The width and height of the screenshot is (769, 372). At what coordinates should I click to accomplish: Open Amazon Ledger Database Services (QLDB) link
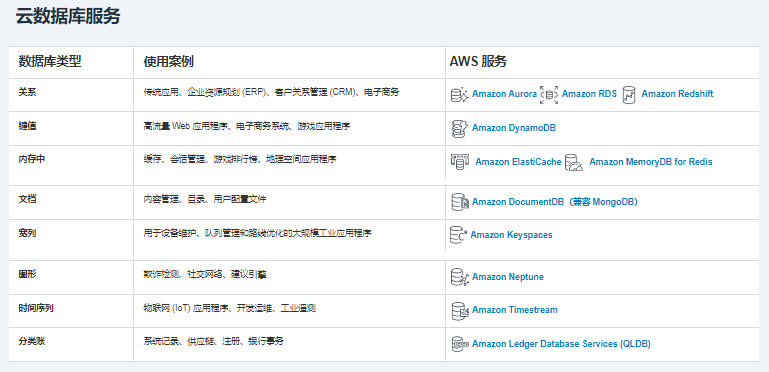tap(561, 344)
